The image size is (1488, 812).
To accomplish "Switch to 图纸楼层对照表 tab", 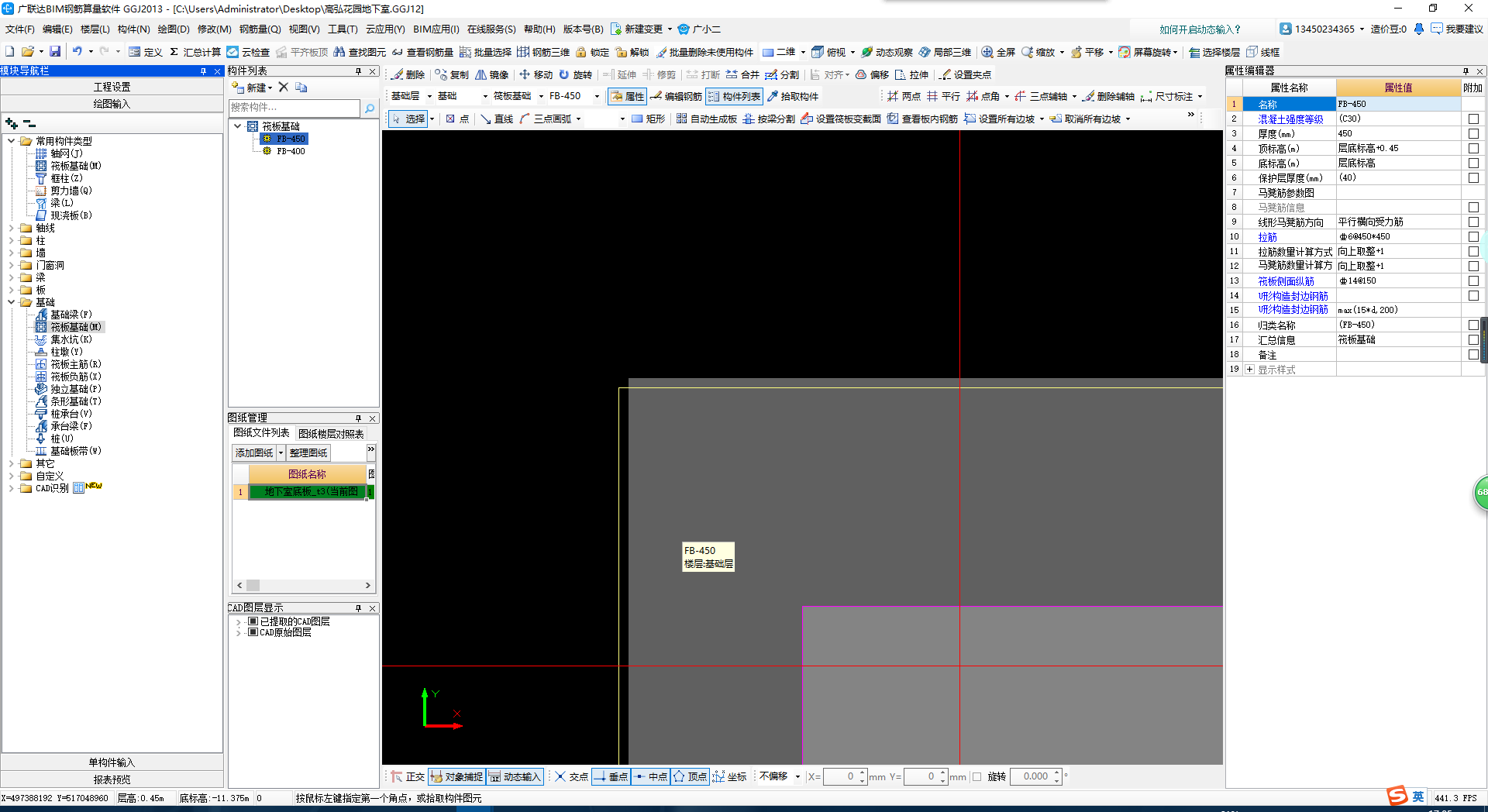I will tap(331, 434).
